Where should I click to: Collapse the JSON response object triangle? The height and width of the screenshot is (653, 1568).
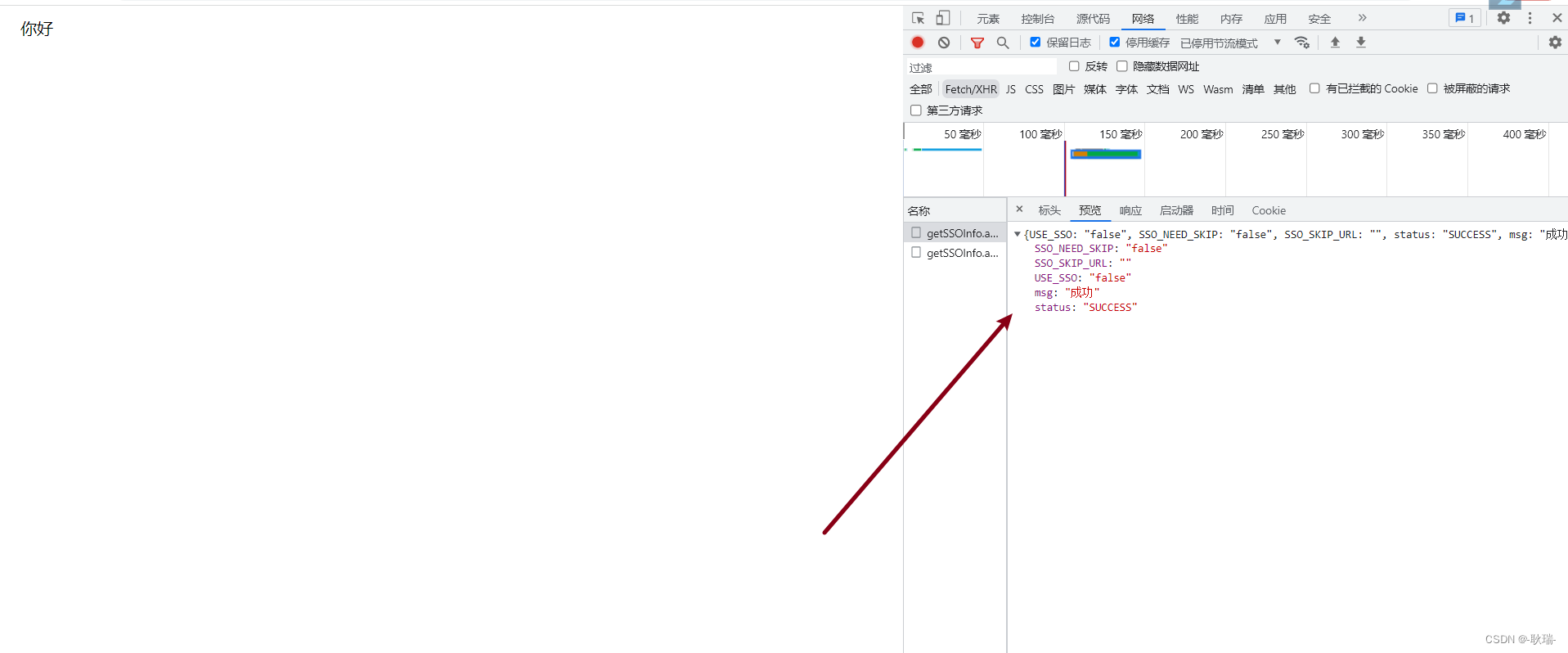click(x=1018, y=234)
